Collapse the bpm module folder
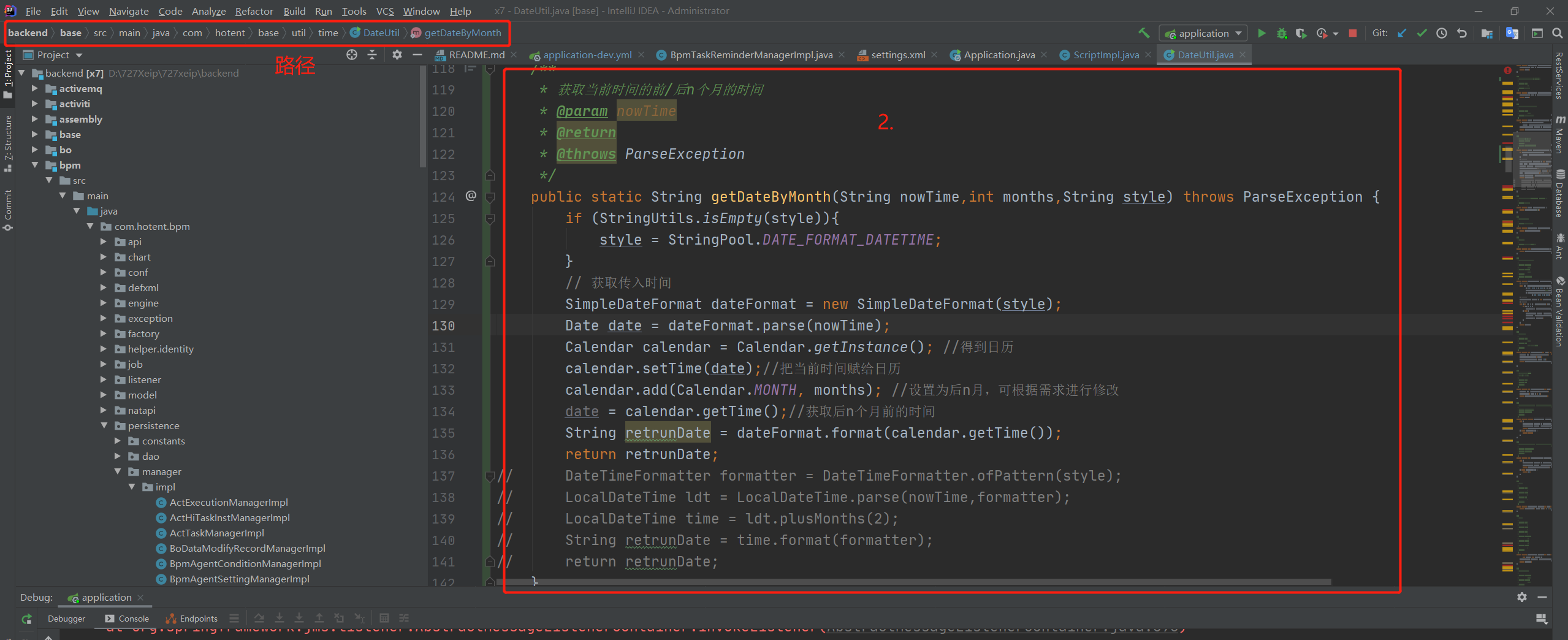 35,165
